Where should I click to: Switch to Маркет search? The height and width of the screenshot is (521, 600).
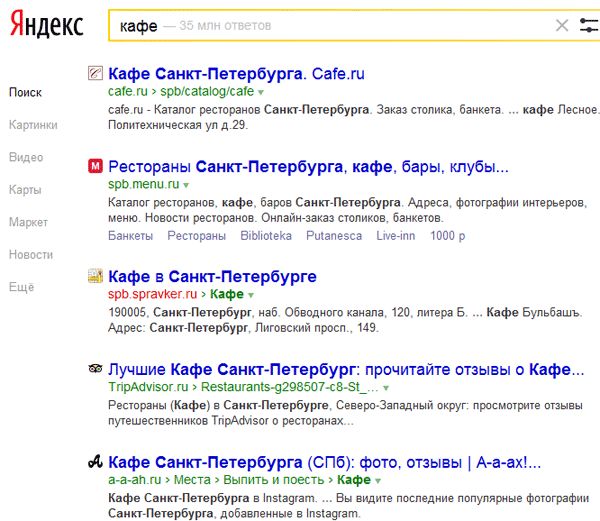tap(28, 222)
